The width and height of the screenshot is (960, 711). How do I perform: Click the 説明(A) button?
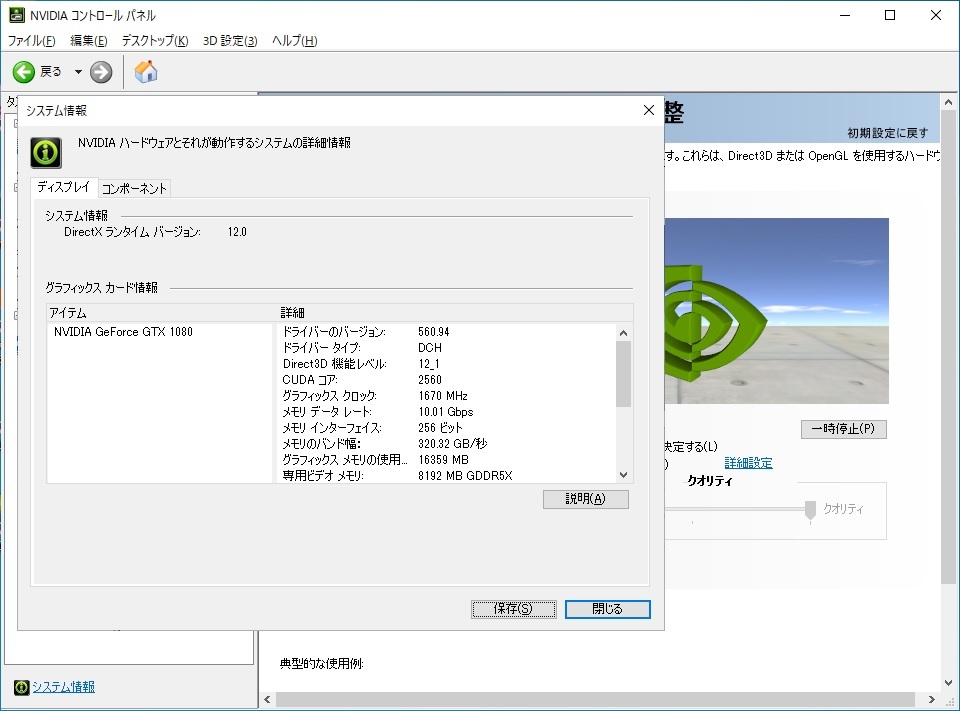(x=585, y=499)
